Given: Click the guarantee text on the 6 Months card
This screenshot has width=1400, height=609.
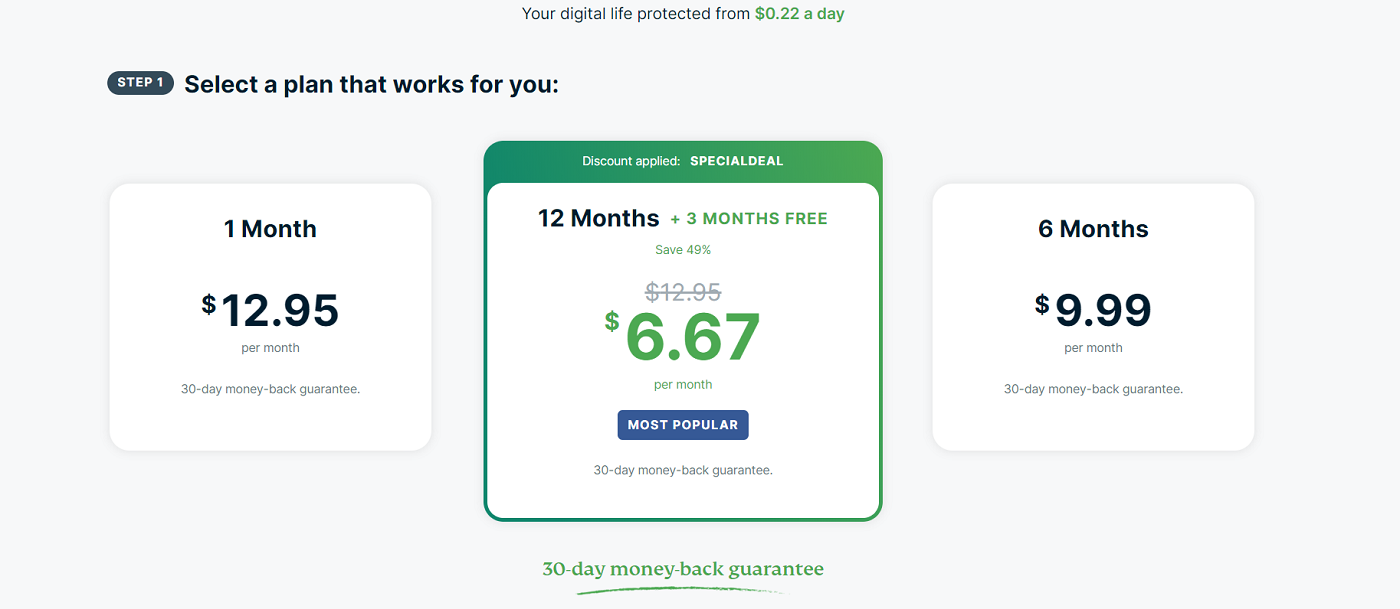Looking at the screenshot, I should click(x=1093, y=388).
